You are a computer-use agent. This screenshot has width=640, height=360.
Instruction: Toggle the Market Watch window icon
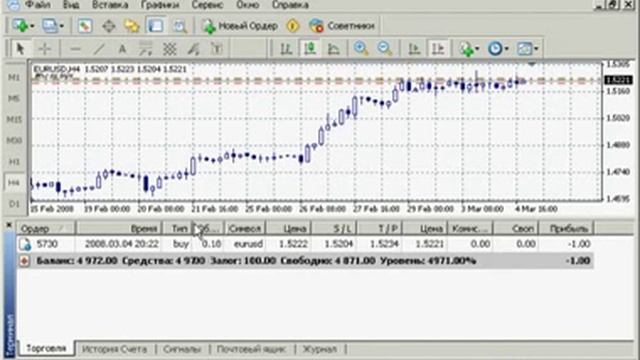[x=84, y=26]
